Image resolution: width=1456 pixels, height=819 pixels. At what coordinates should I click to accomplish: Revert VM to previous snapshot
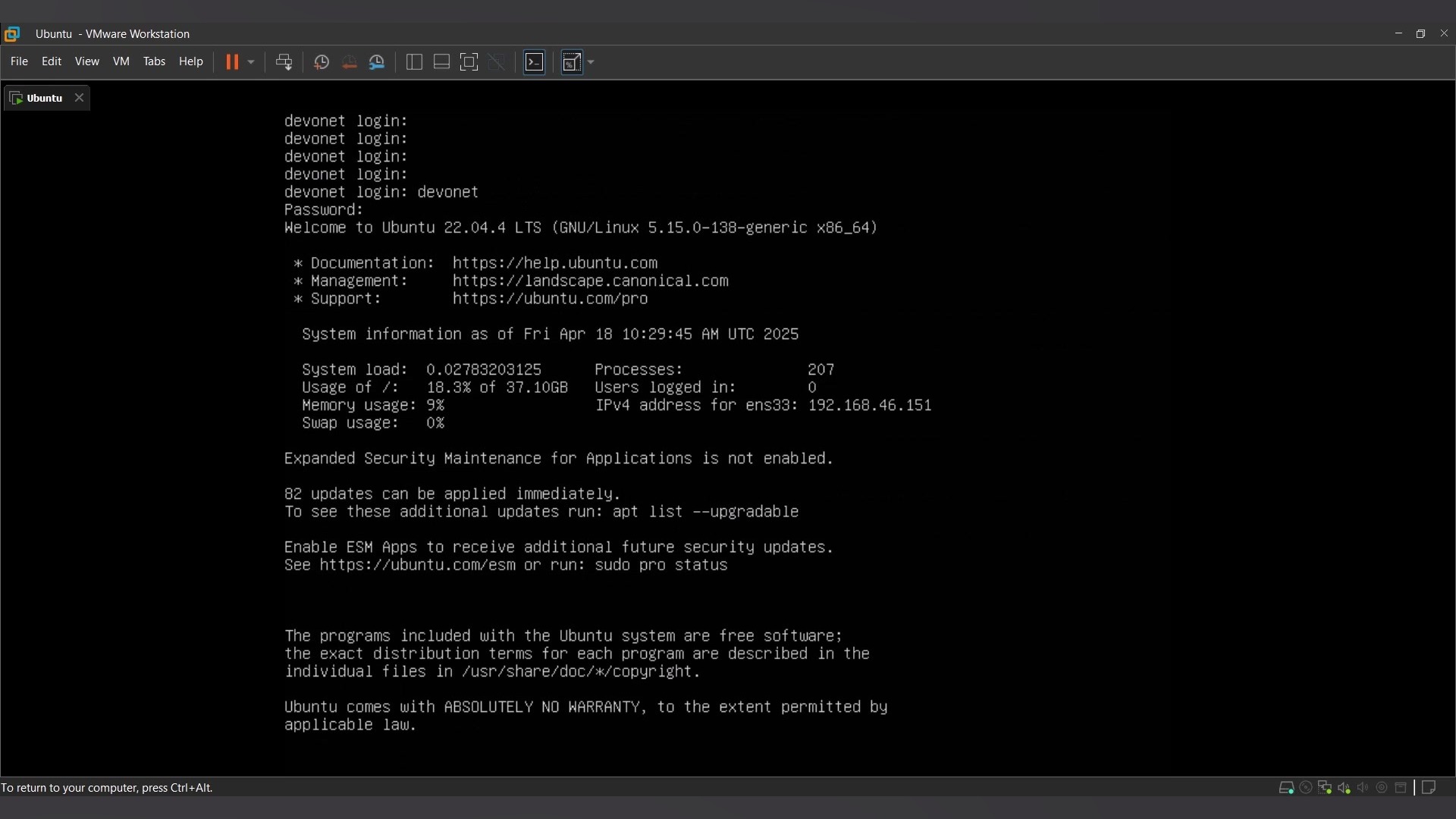click(349, 62)
